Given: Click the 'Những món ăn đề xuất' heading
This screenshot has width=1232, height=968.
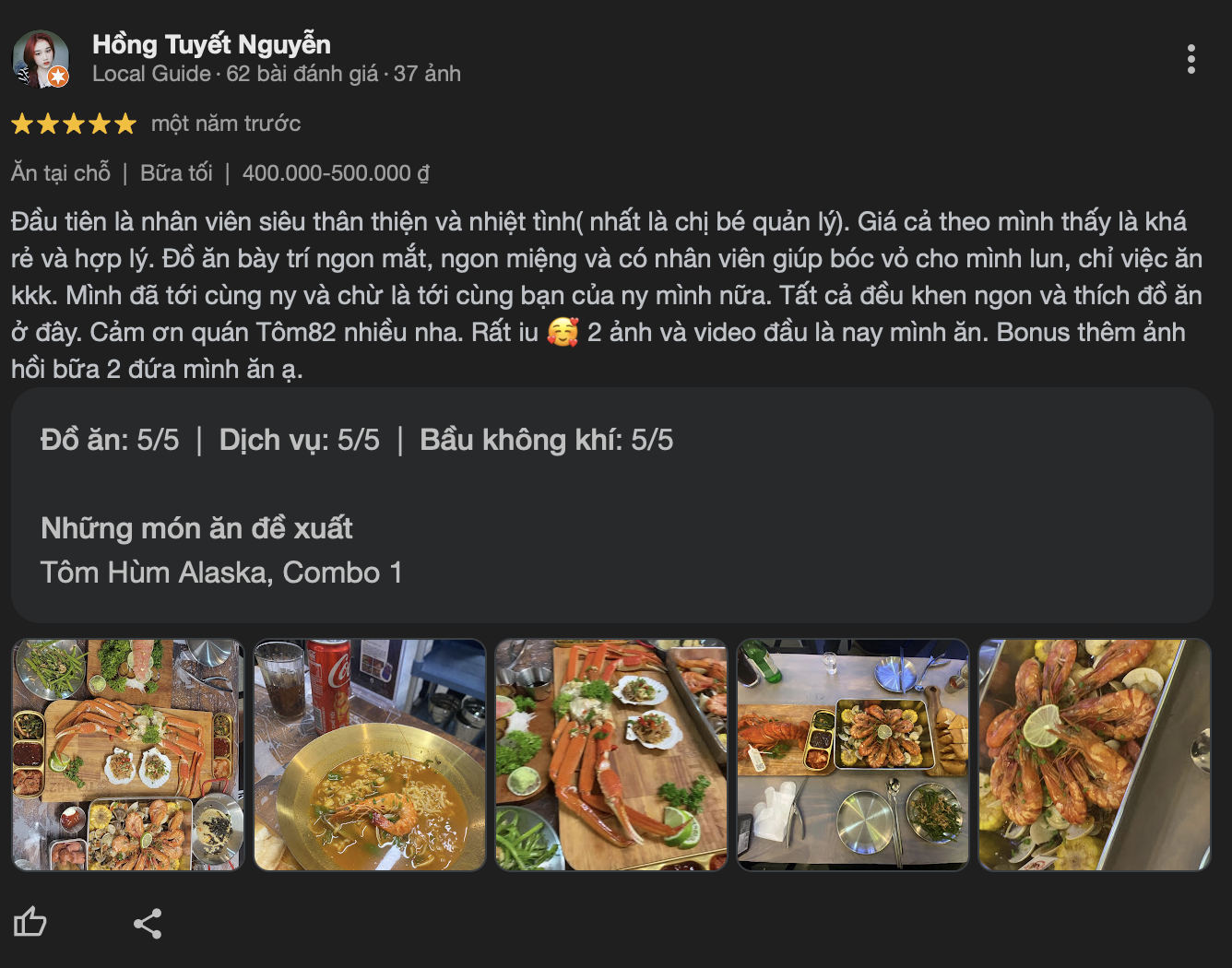Looking at the screenshot, I should (x=196, y=528).
